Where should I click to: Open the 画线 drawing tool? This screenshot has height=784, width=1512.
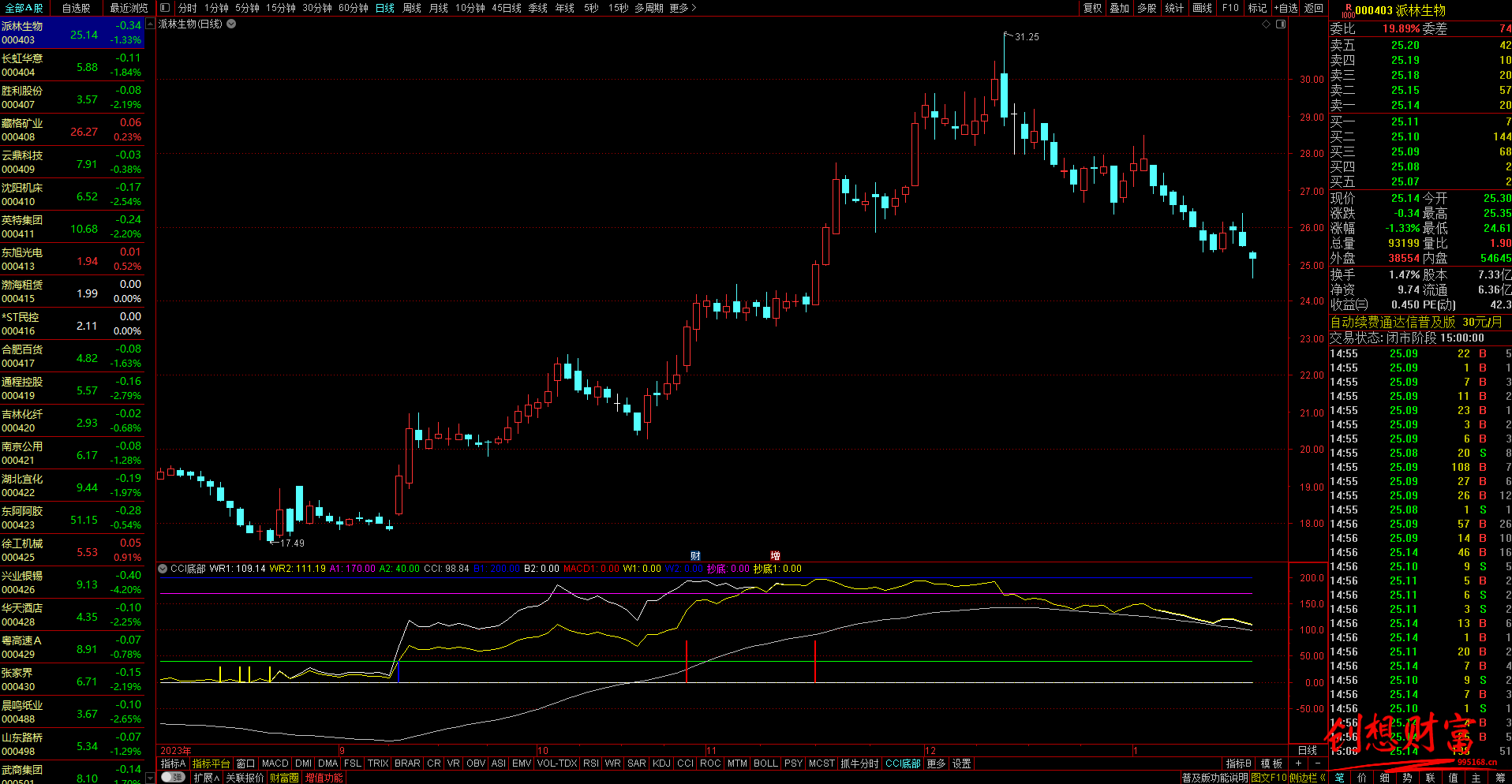(1202, 8)
